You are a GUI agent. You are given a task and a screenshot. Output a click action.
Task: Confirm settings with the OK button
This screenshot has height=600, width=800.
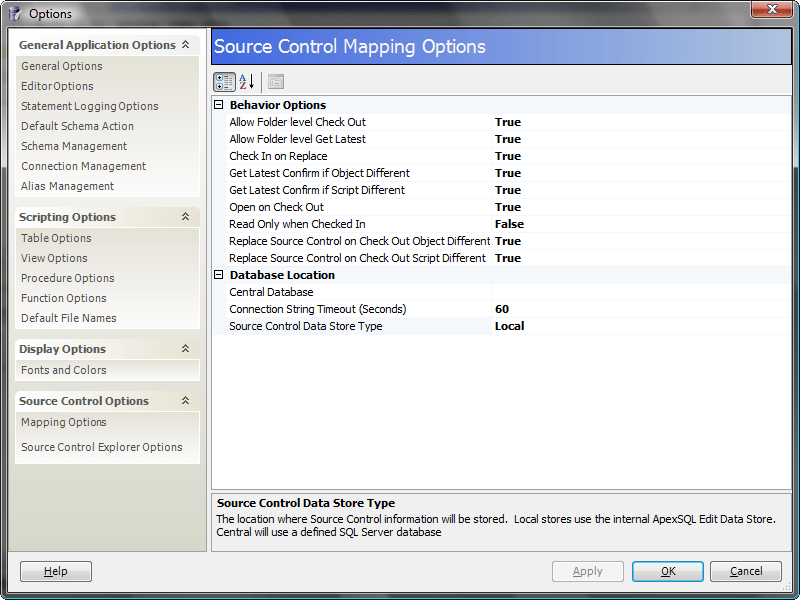(667, 571)
